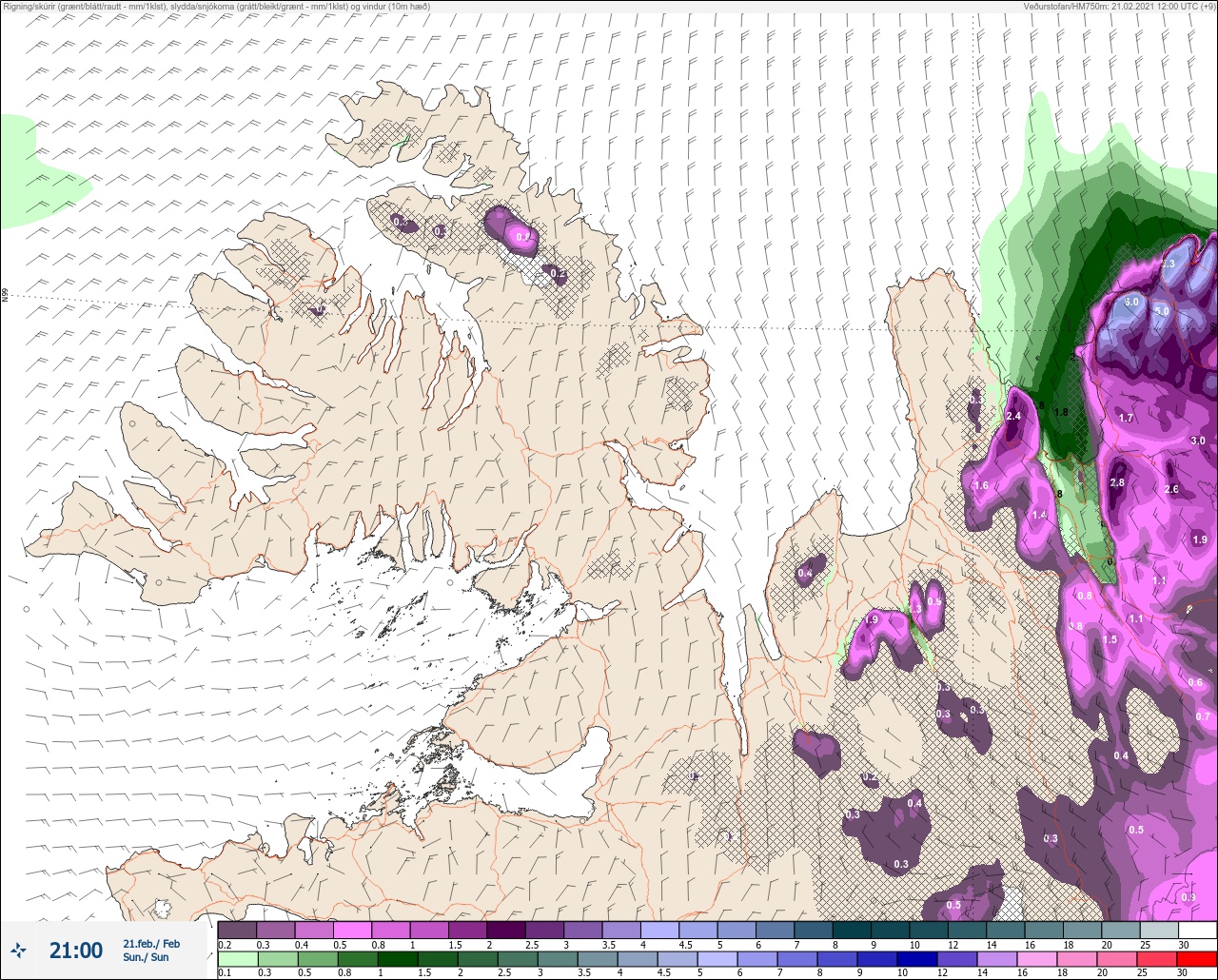Pick the white snow legend swatch labelled 30
This screenshot has height=980, width=1218.
click(1197, 930)
